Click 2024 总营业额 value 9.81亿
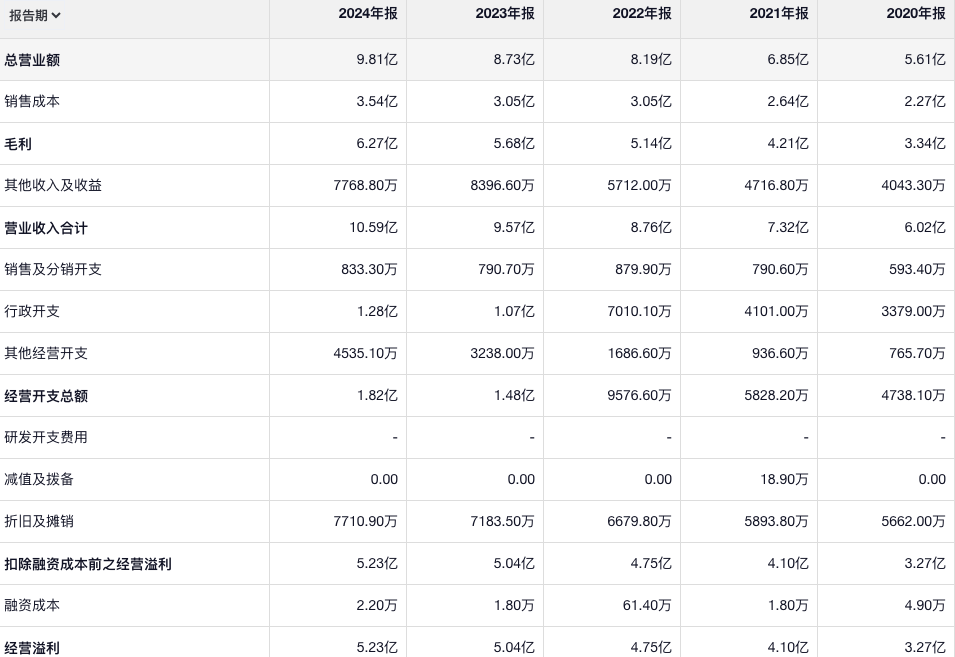955x657 pixels. (377, 60)
